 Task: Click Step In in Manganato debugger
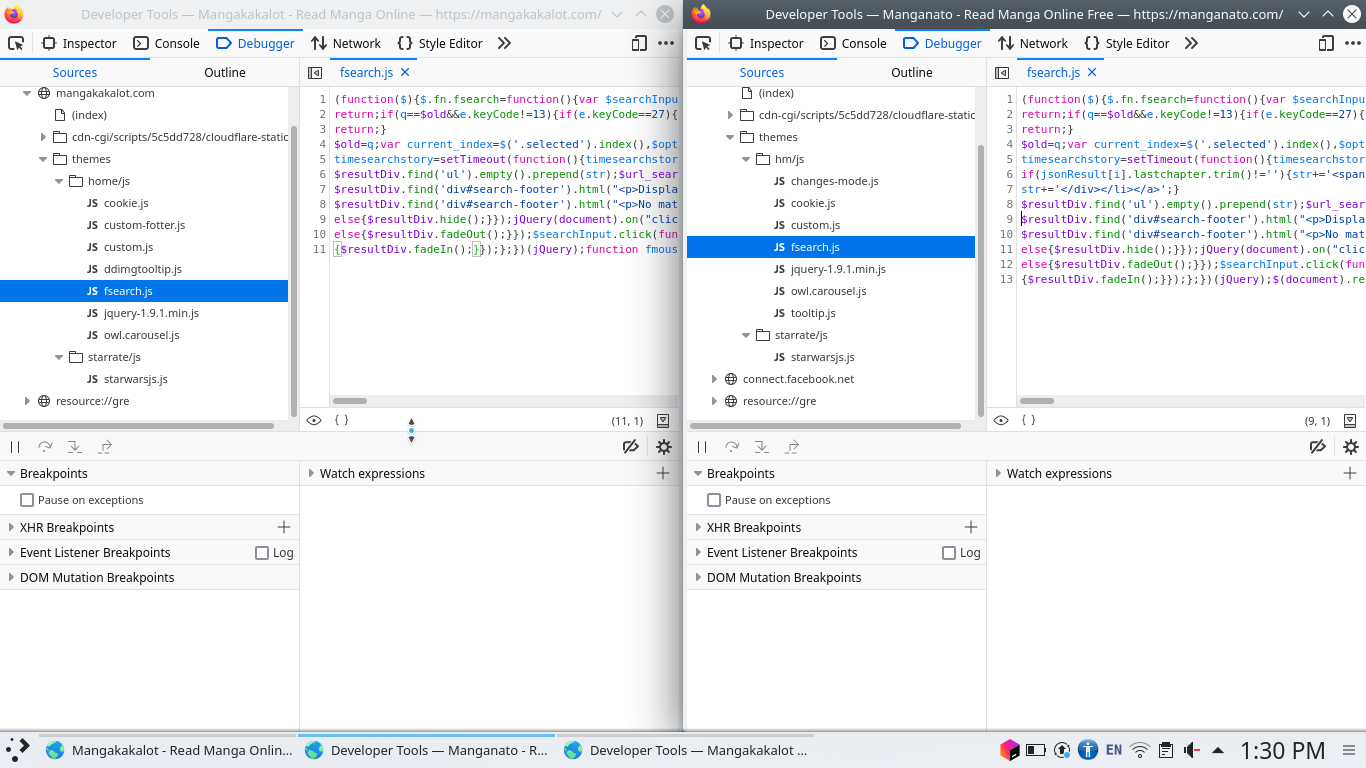coord(762,447)
